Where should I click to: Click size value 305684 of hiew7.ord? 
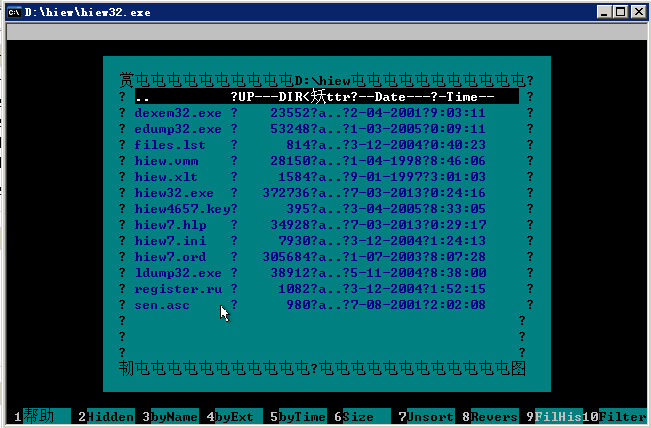click(x=286, y=257)
